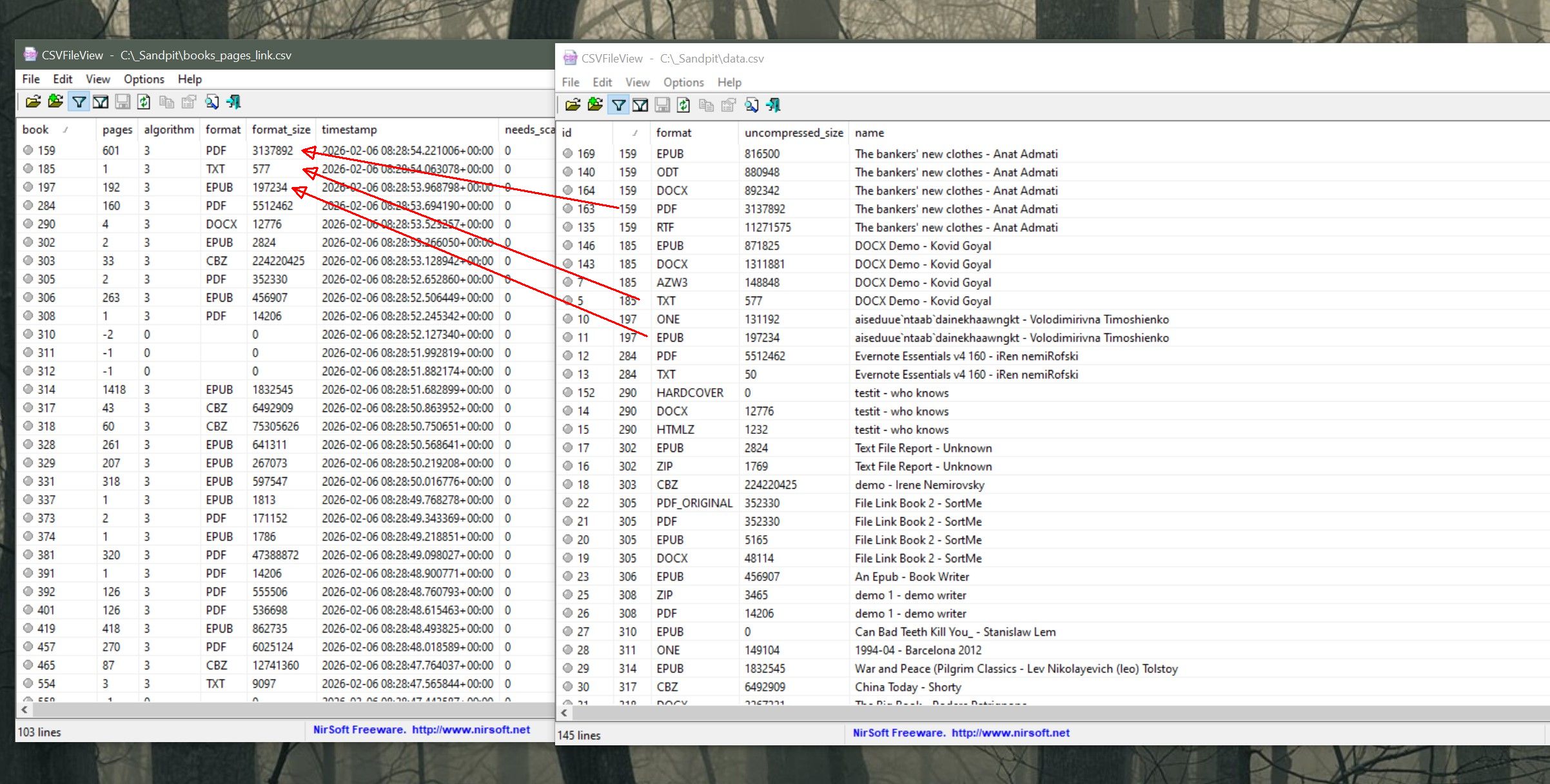Sort by the book column header

coord(36,130)
